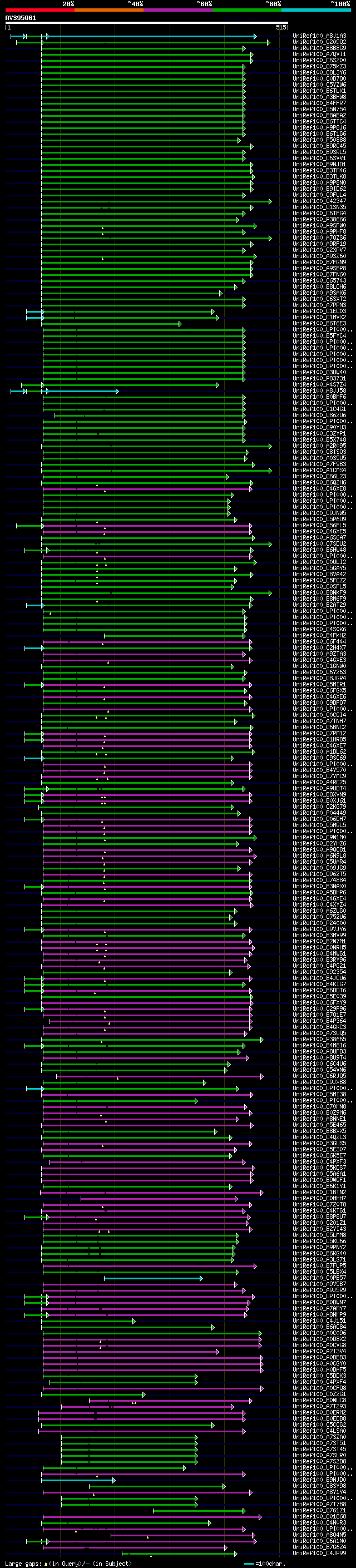The height and width of the screenshot is (1568, 356).
Task: Click label UniRef100_A1CMS4
Action: click(319, 471)
